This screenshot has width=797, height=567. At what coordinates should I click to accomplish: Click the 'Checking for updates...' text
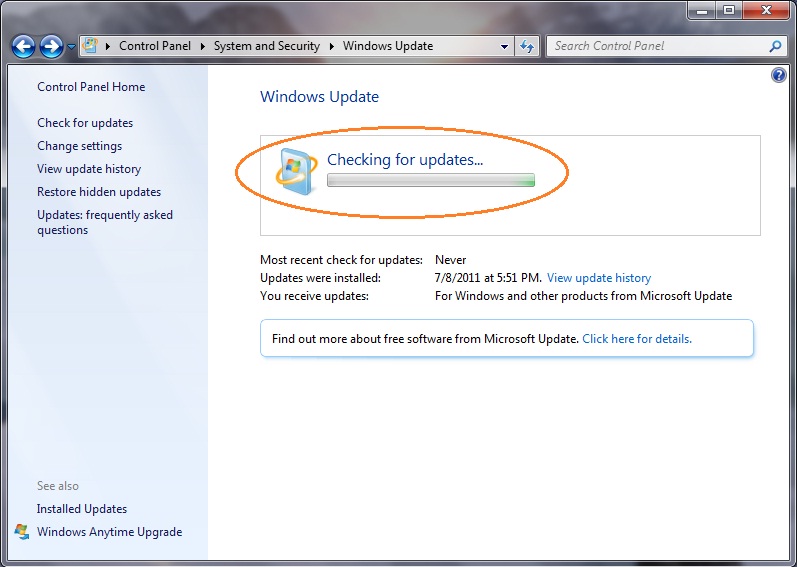tap(405, 160)
